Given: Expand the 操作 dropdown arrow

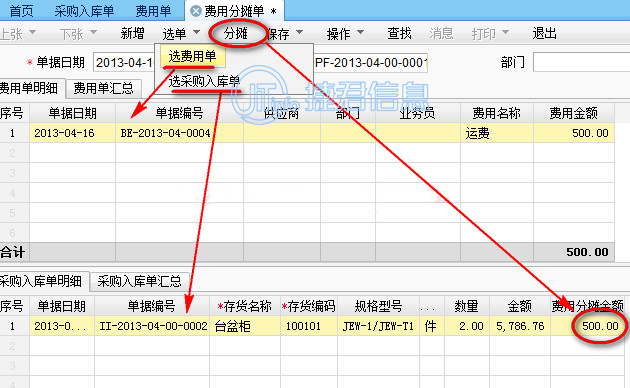Looking at the screenshot, I should [x=360, y=32].
